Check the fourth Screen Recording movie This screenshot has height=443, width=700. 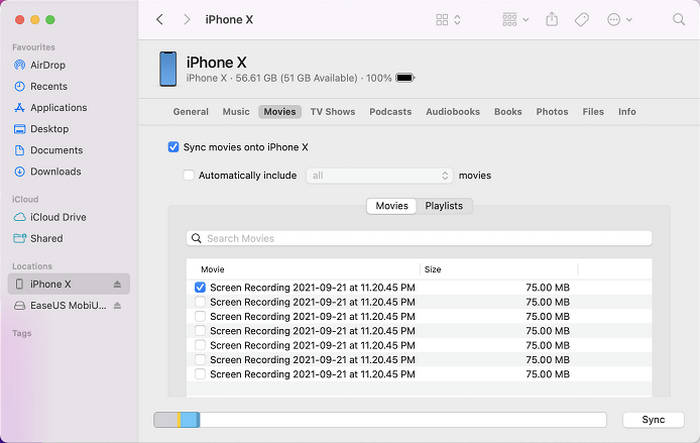[x=200, y=331]
